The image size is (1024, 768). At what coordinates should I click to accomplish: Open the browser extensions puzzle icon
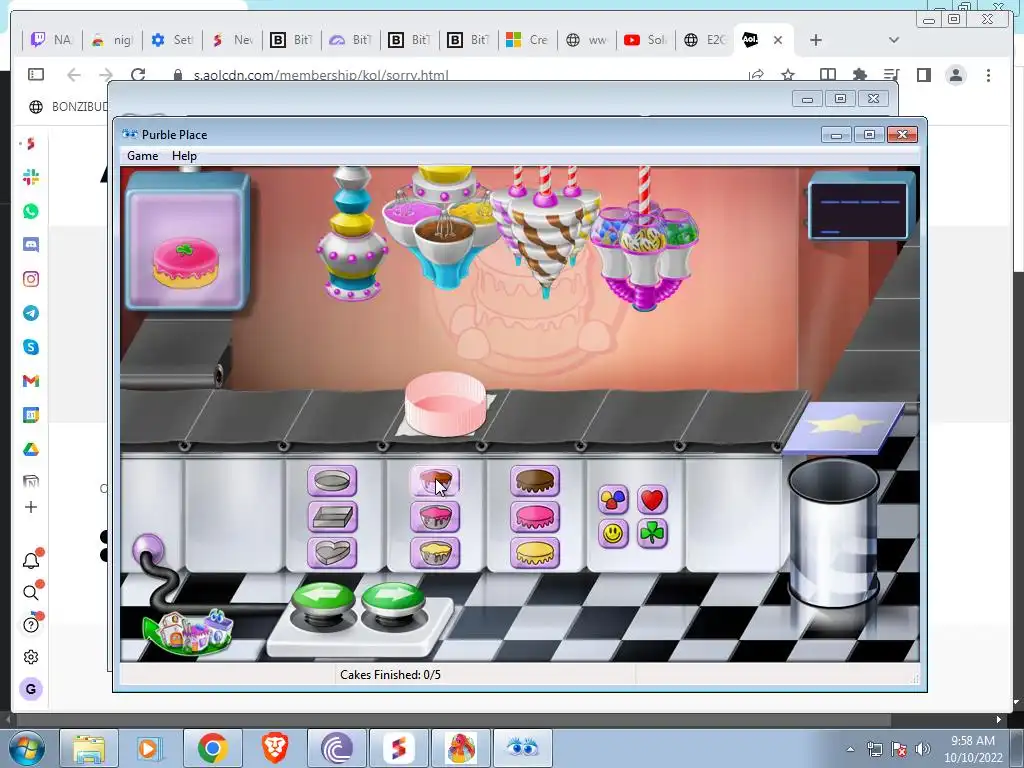point(859,74)
